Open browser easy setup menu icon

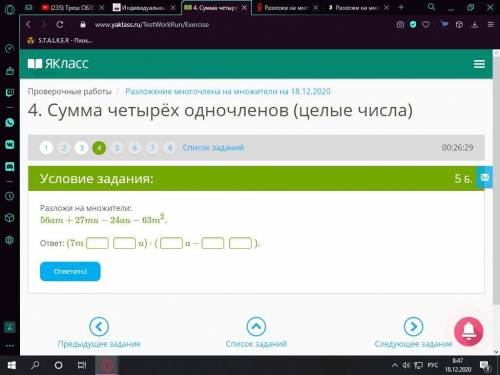click(491, 25)
